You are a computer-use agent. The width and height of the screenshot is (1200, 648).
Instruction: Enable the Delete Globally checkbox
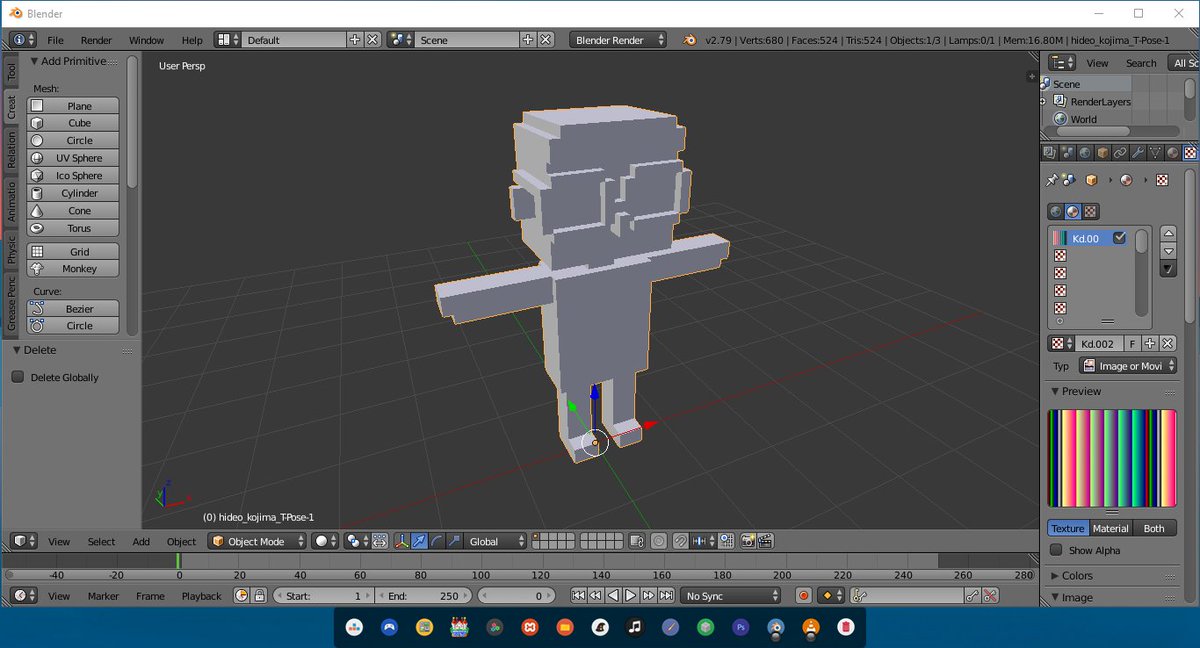point(17,377)
